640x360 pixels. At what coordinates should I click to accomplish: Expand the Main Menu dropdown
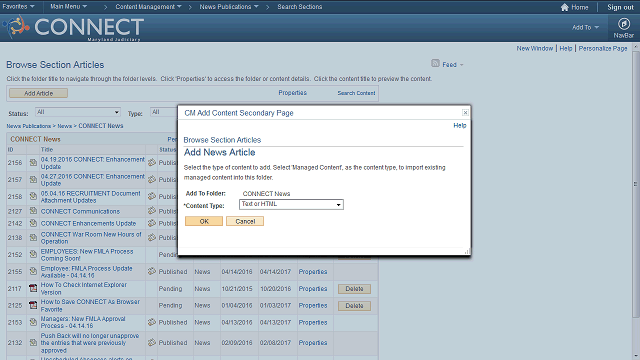click(68, 7)
